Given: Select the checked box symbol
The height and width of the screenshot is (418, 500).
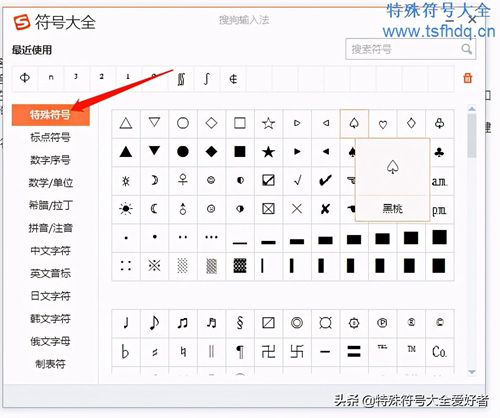Looking at the screenshot, I should [268, 180].
